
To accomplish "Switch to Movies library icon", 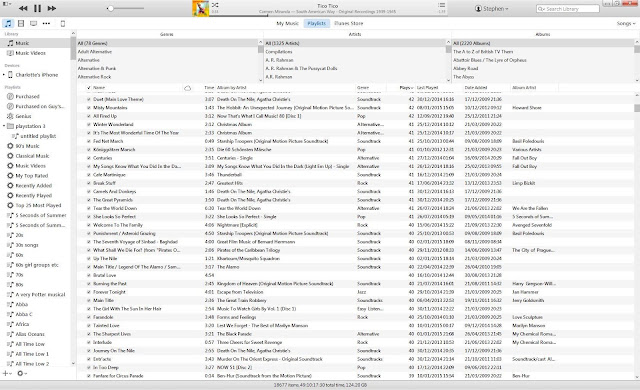I will [x=21, y=24].
